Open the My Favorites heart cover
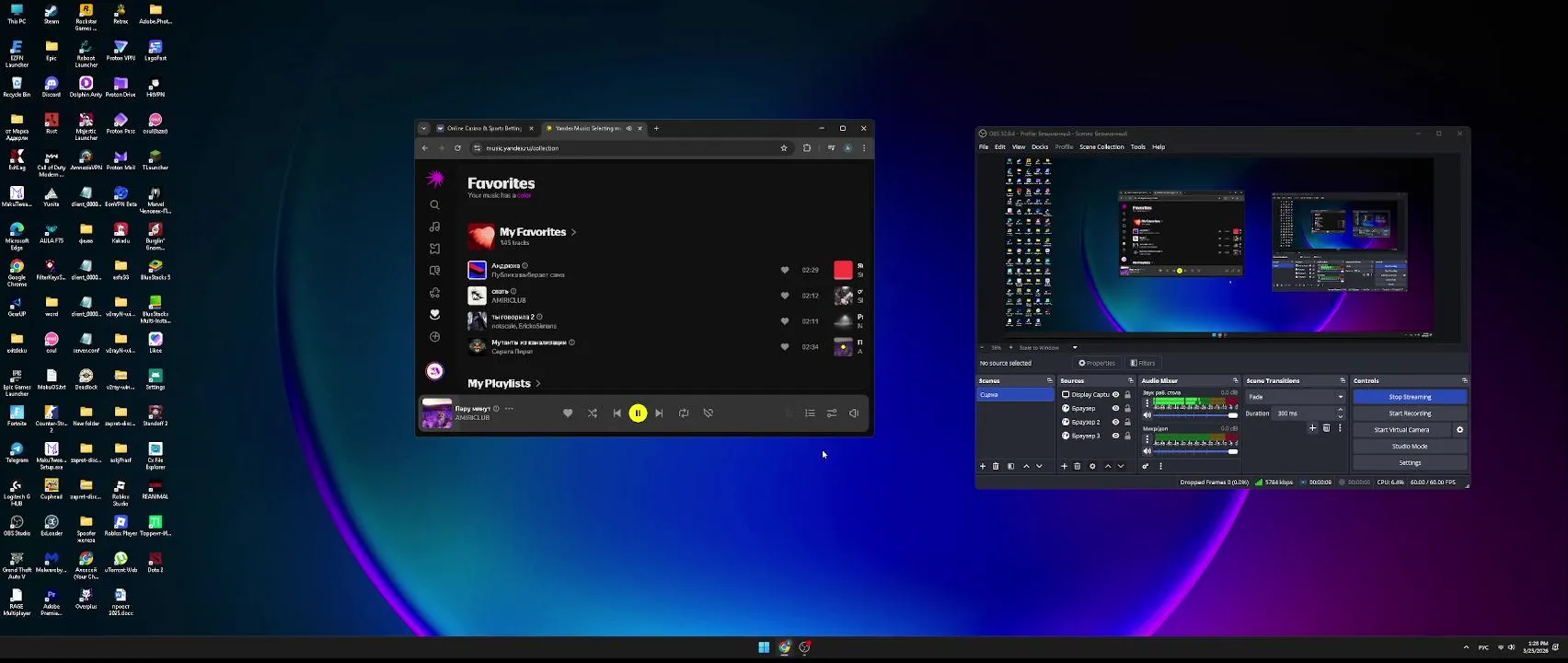 pos(480,237)
